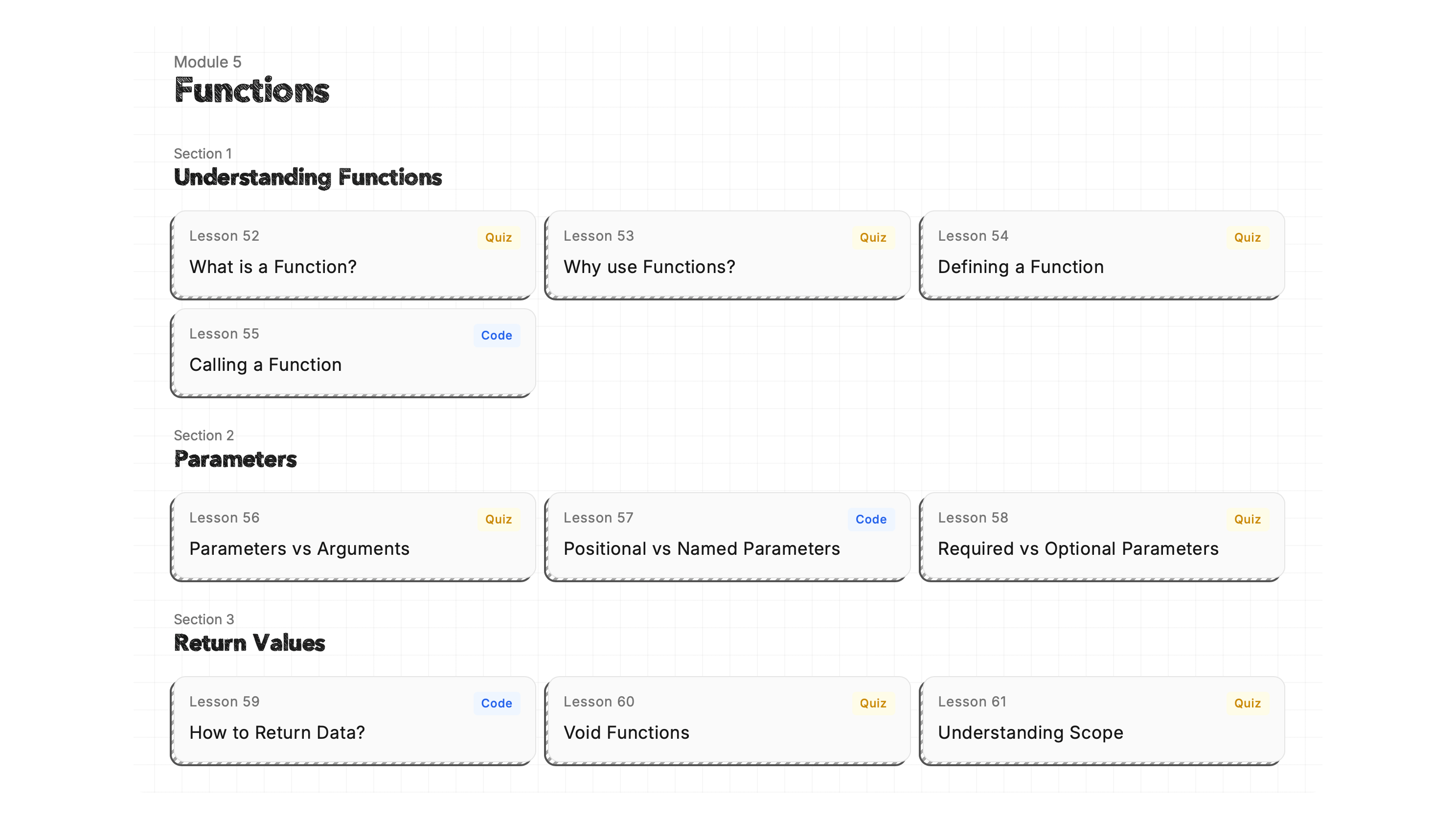This screenshot has height=819, width=1456.
Task: Click the Code badge on Lesson 57
Action: [x=870, y=520]
